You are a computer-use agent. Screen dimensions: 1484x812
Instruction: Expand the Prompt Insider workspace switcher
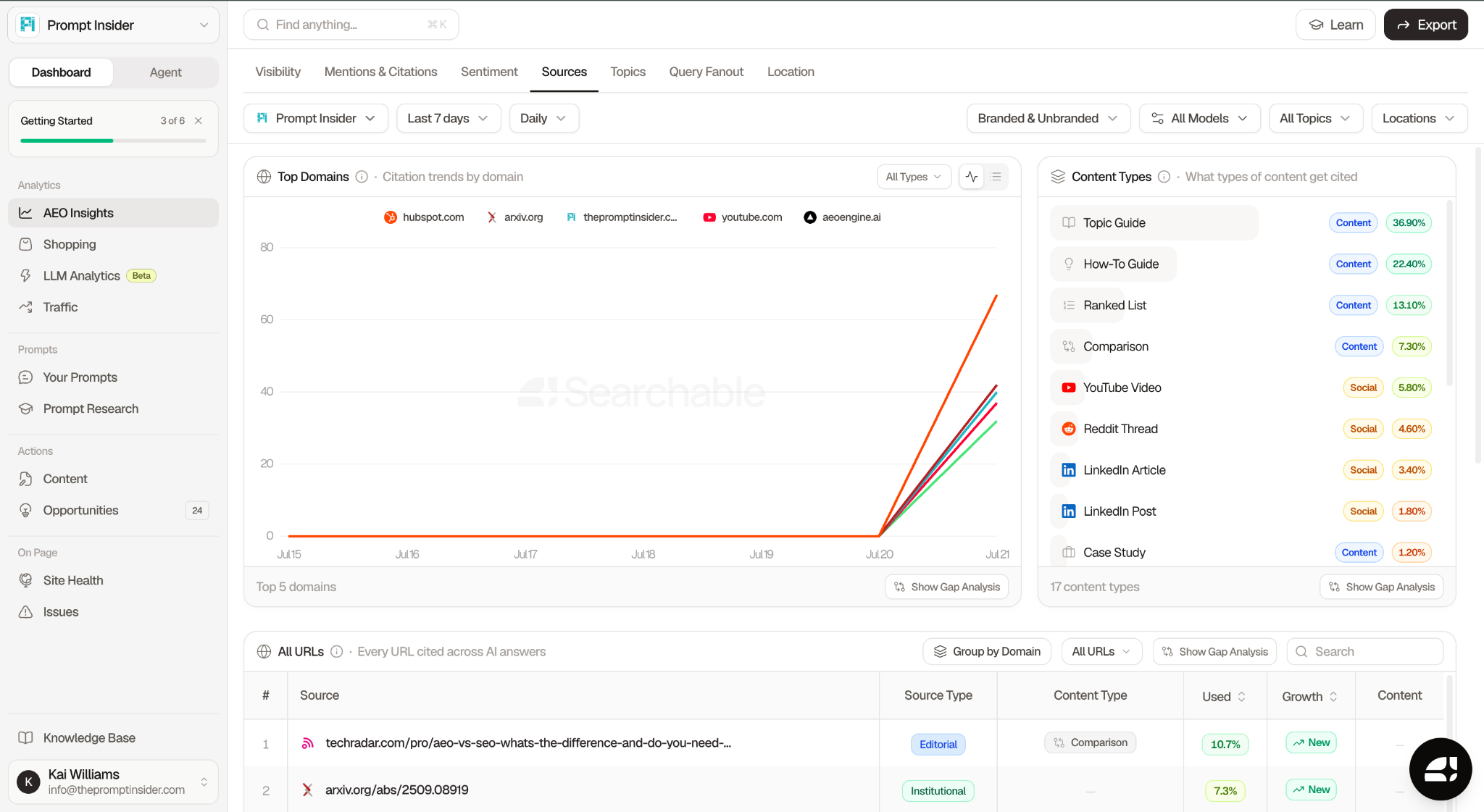point(113,25)
